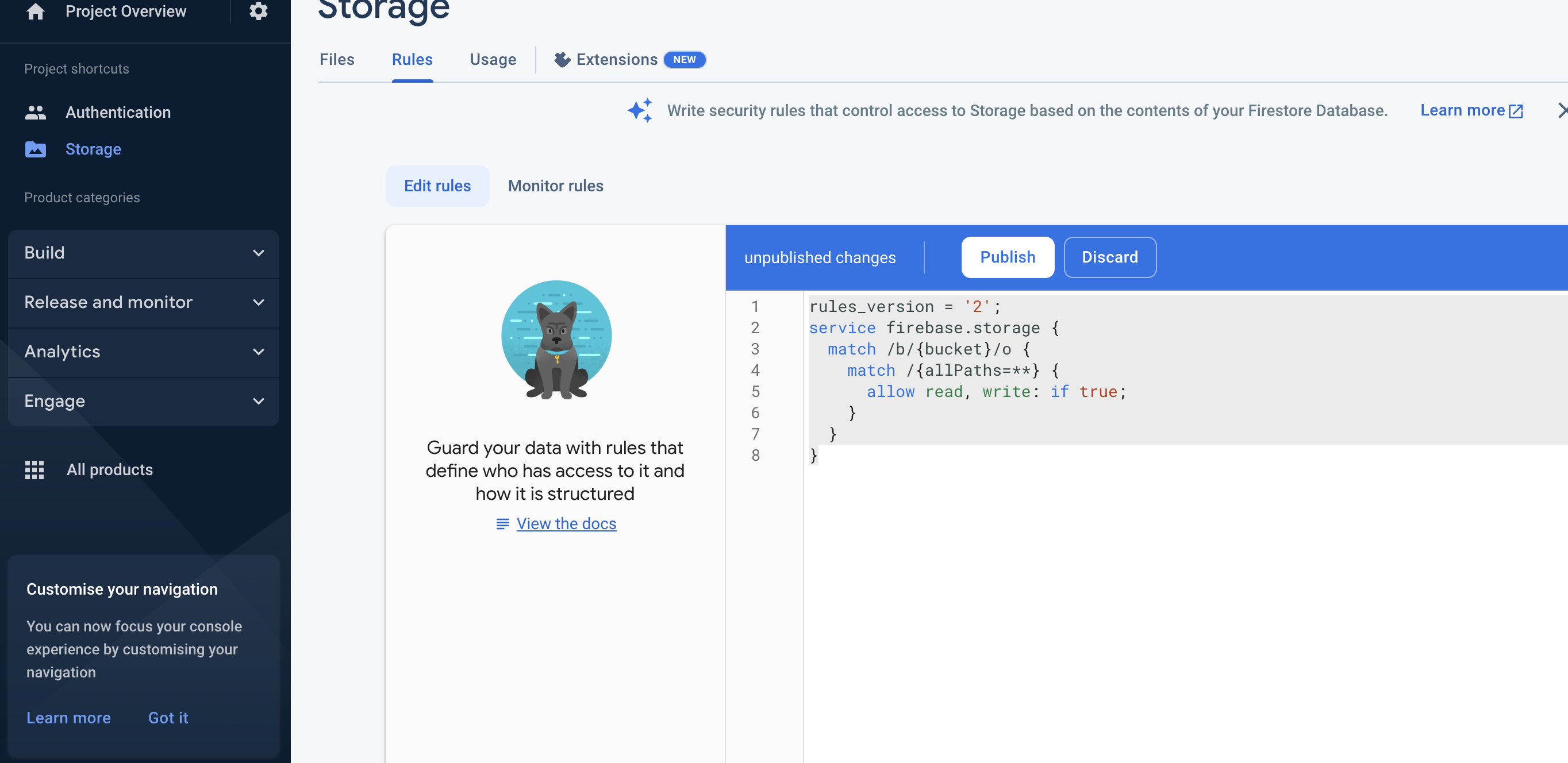Viewport: 1568px width, 763px height.
Task: Click the Project Overview home icon
Action: point(35,11)
